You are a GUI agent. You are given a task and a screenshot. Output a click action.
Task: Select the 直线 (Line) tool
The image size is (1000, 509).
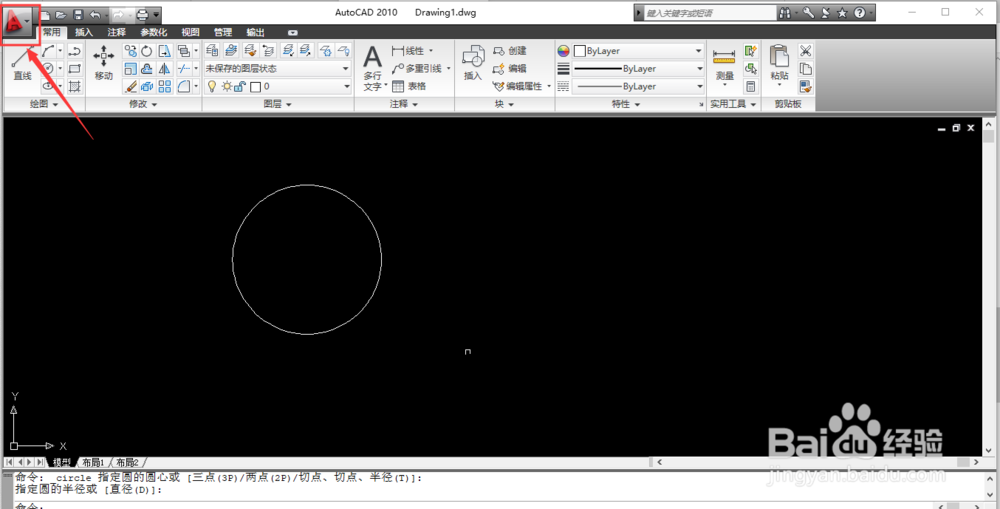point(22,64)
